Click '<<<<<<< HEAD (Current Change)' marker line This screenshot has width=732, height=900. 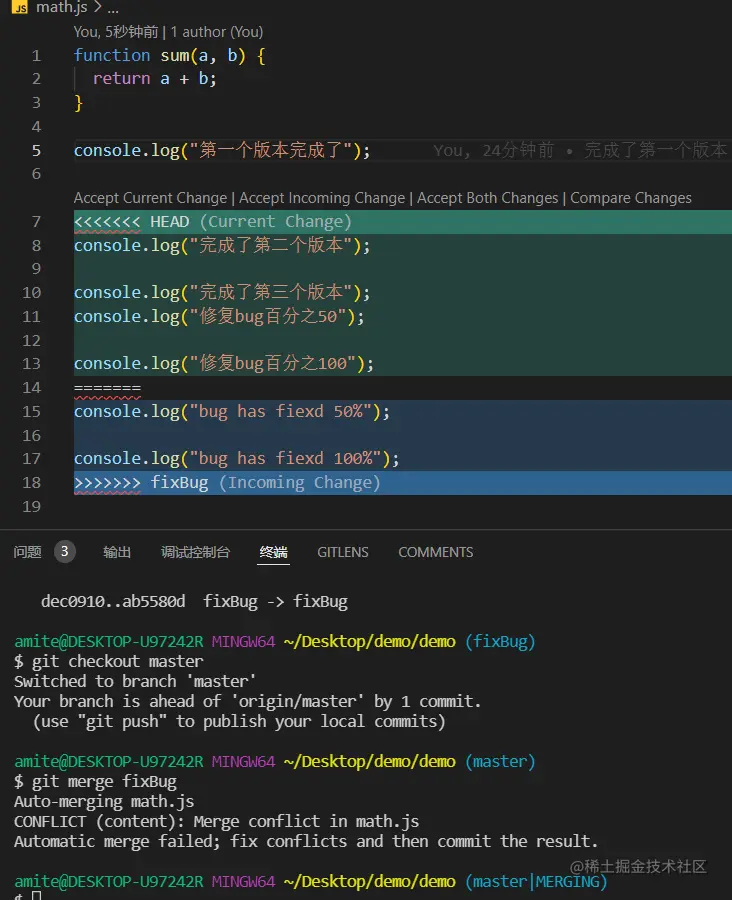[x=212, y=222]
